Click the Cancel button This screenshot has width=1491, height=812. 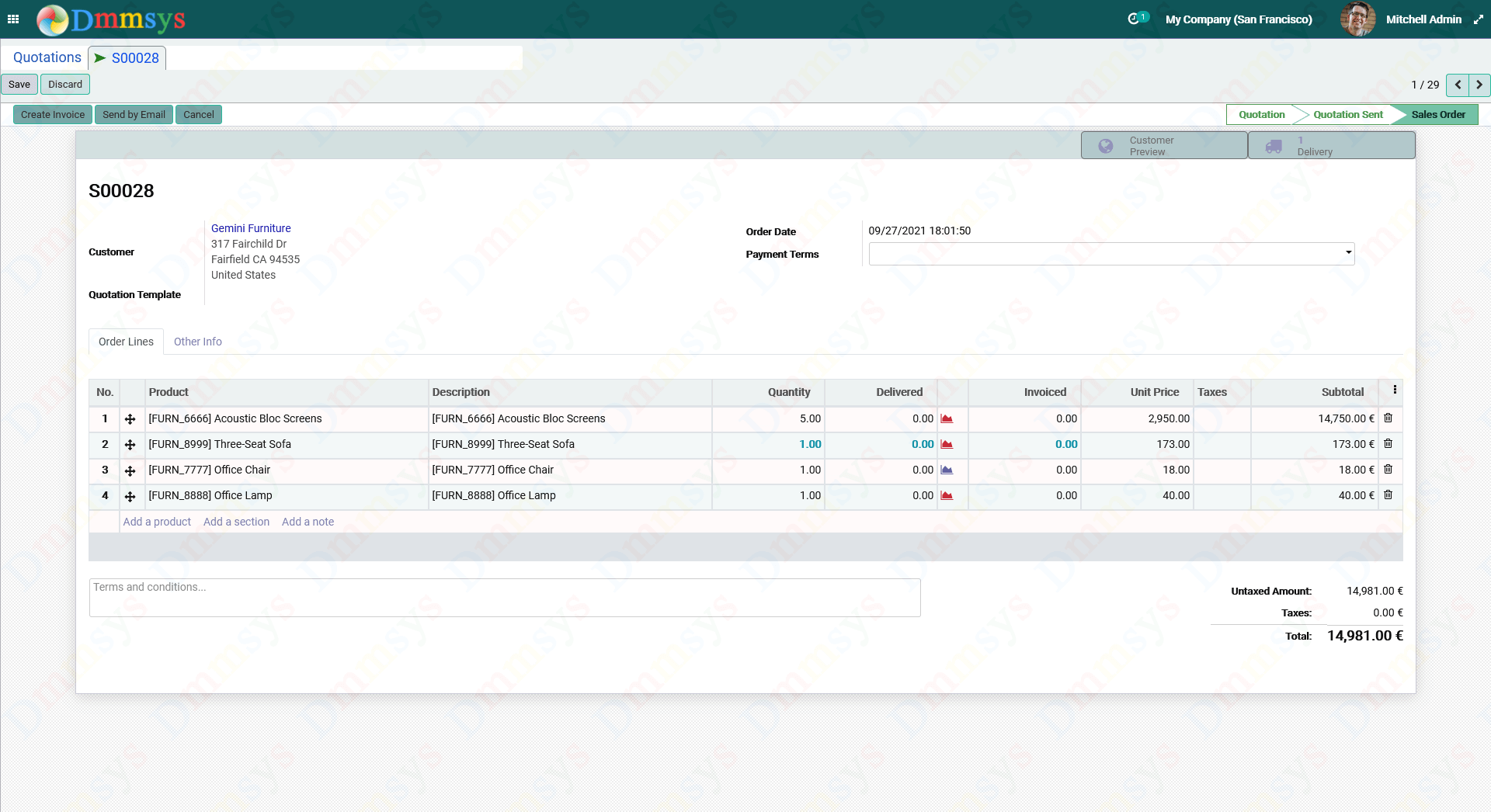(199, 115)
